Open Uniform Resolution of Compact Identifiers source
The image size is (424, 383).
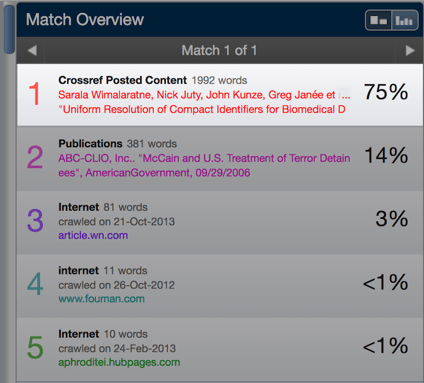coord(202,109)
